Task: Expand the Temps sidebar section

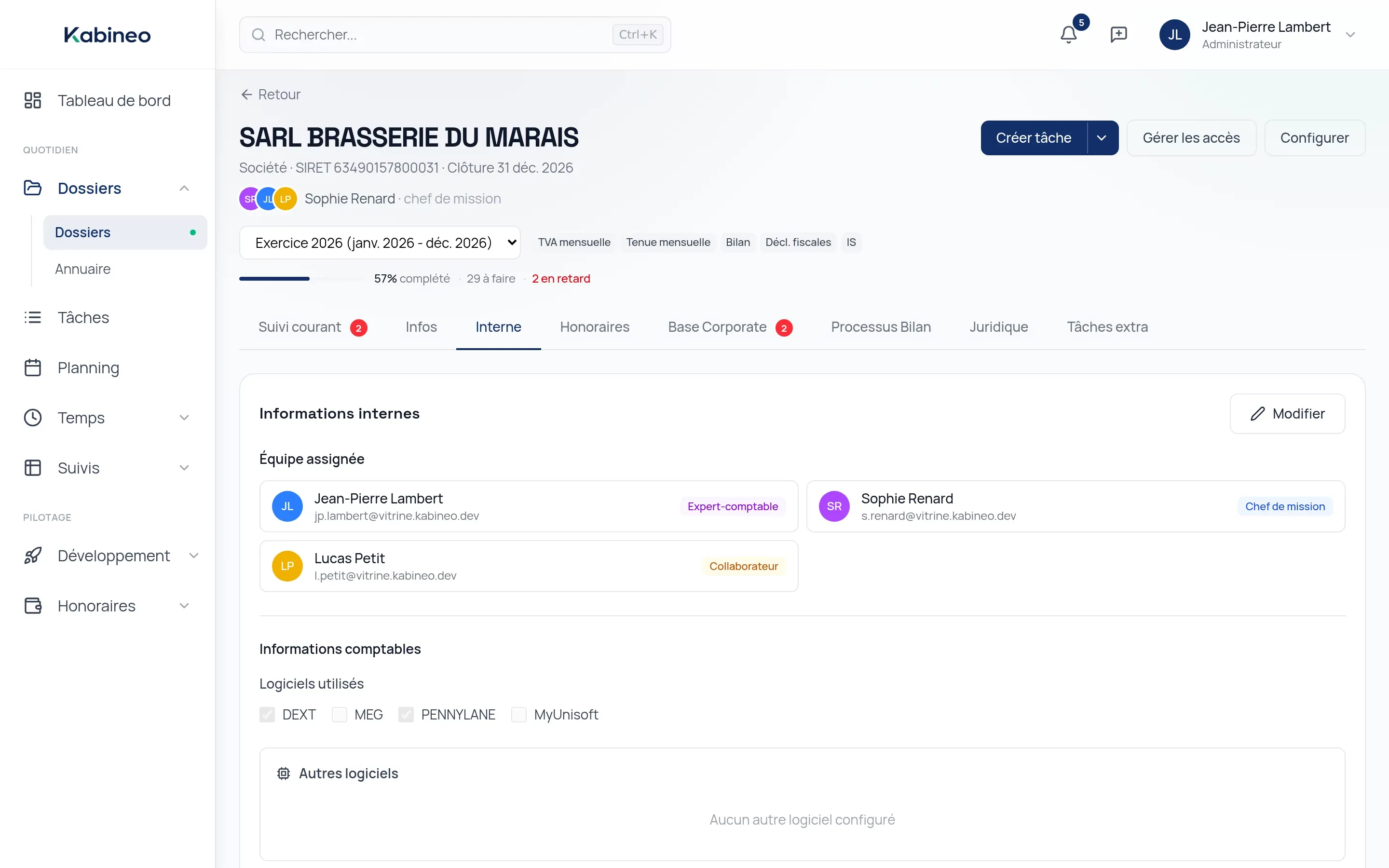Action: 184,418
